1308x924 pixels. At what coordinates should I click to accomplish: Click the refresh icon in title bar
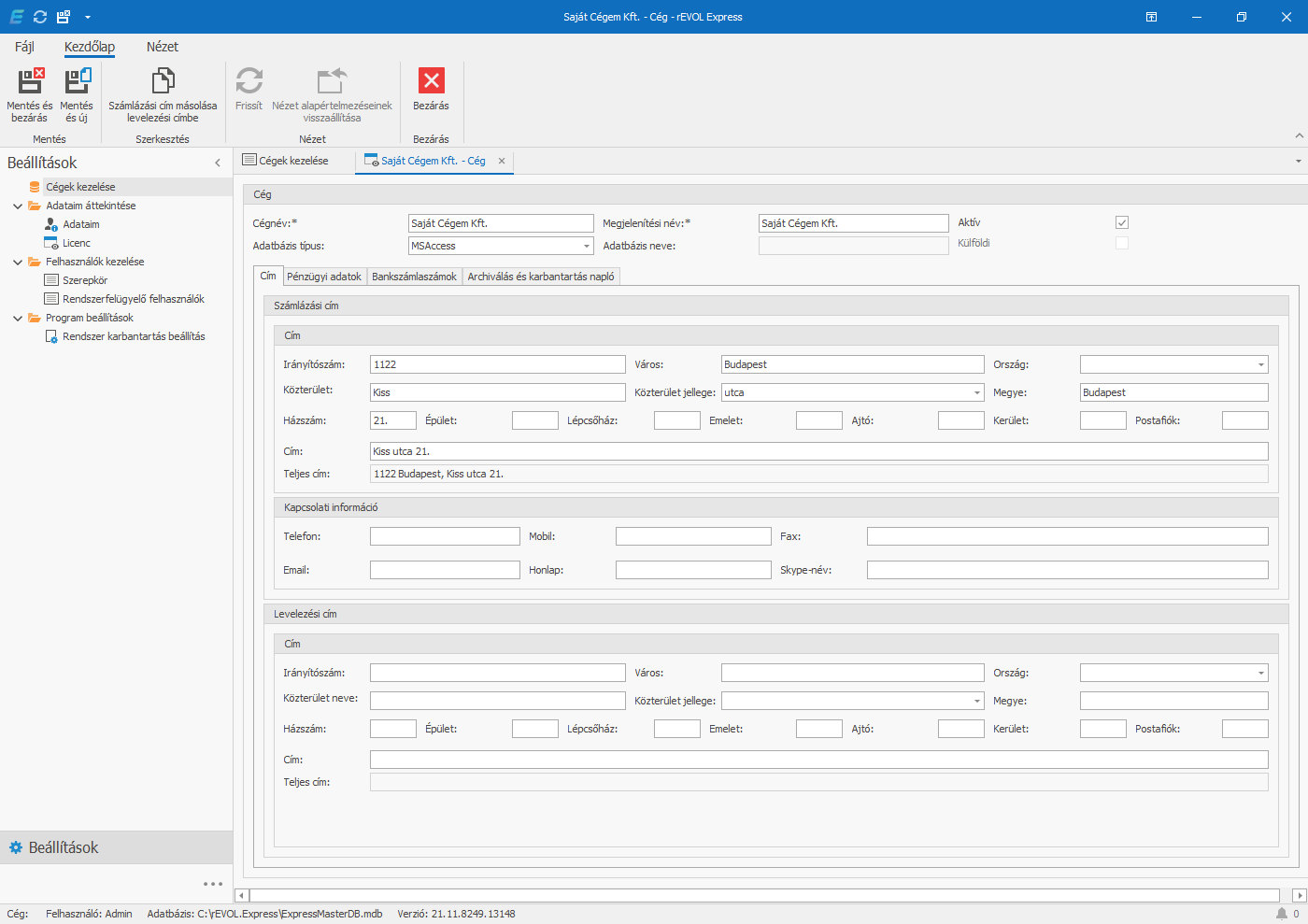(x=40, y=17)
